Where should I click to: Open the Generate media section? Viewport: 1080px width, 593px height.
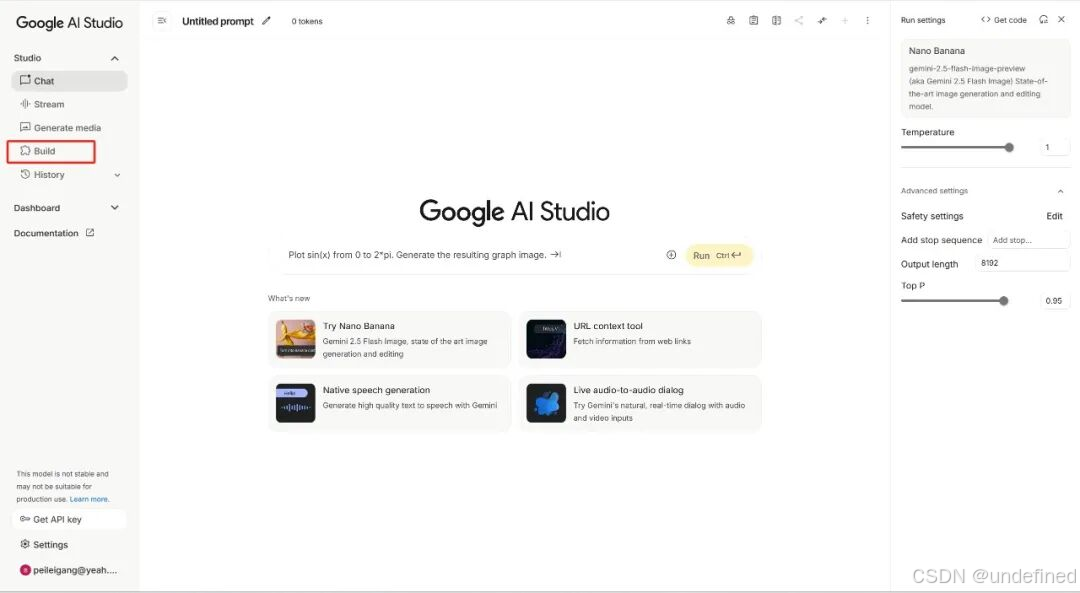tap(69, 127)
